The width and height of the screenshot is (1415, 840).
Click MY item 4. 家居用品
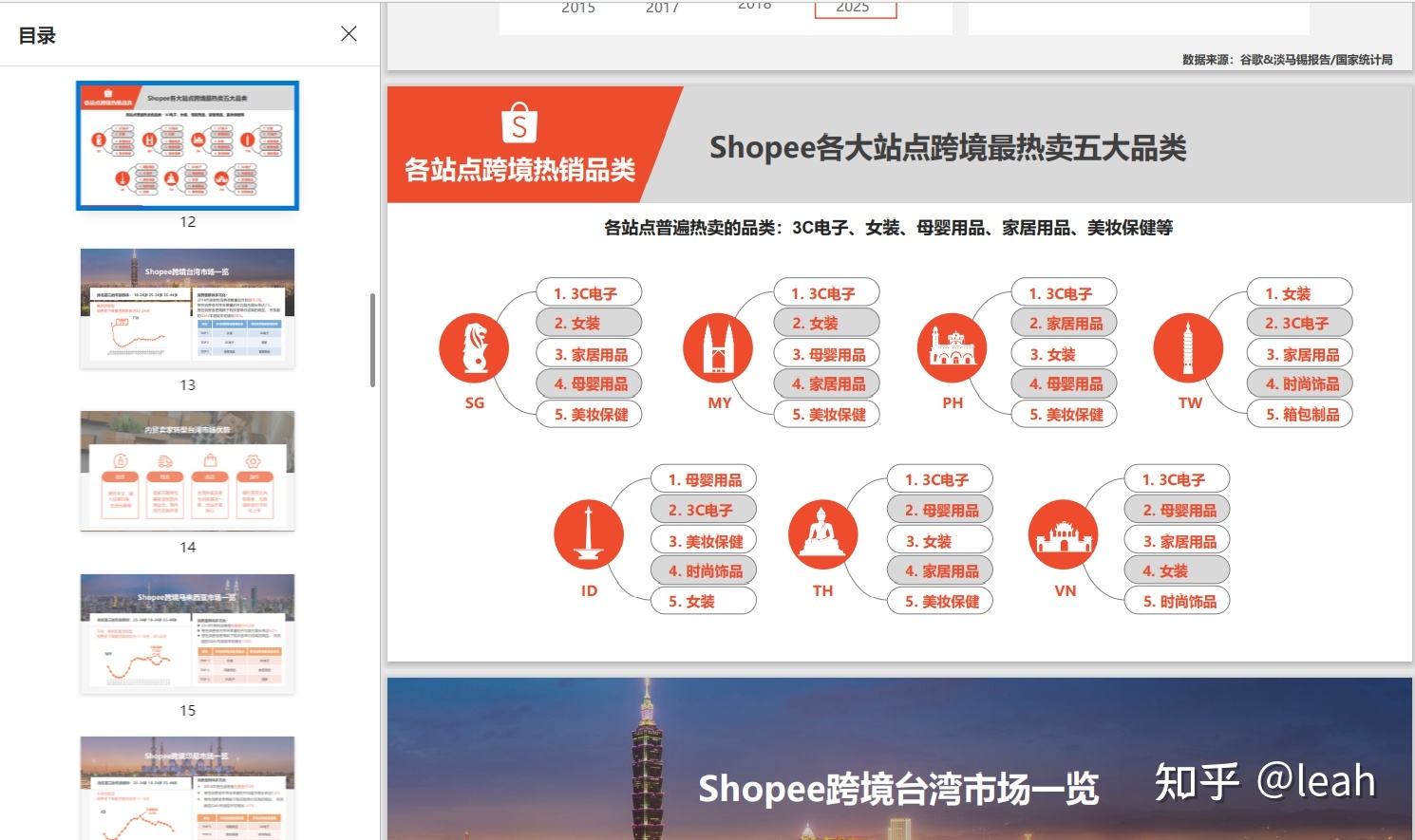[827, 383]
